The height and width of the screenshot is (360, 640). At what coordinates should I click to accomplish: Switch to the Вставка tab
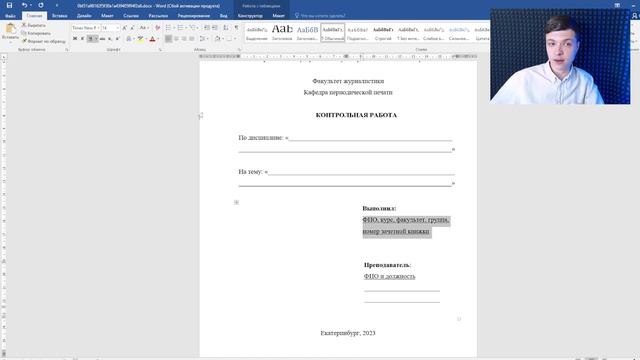point(60,16)
